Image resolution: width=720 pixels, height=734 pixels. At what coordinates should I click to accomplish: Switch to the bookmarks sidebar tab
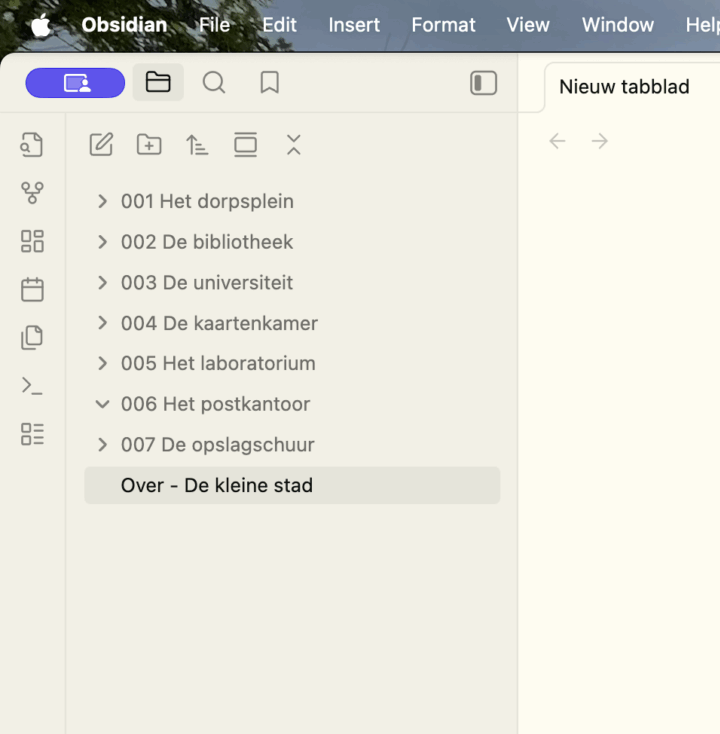pos(269,83)
